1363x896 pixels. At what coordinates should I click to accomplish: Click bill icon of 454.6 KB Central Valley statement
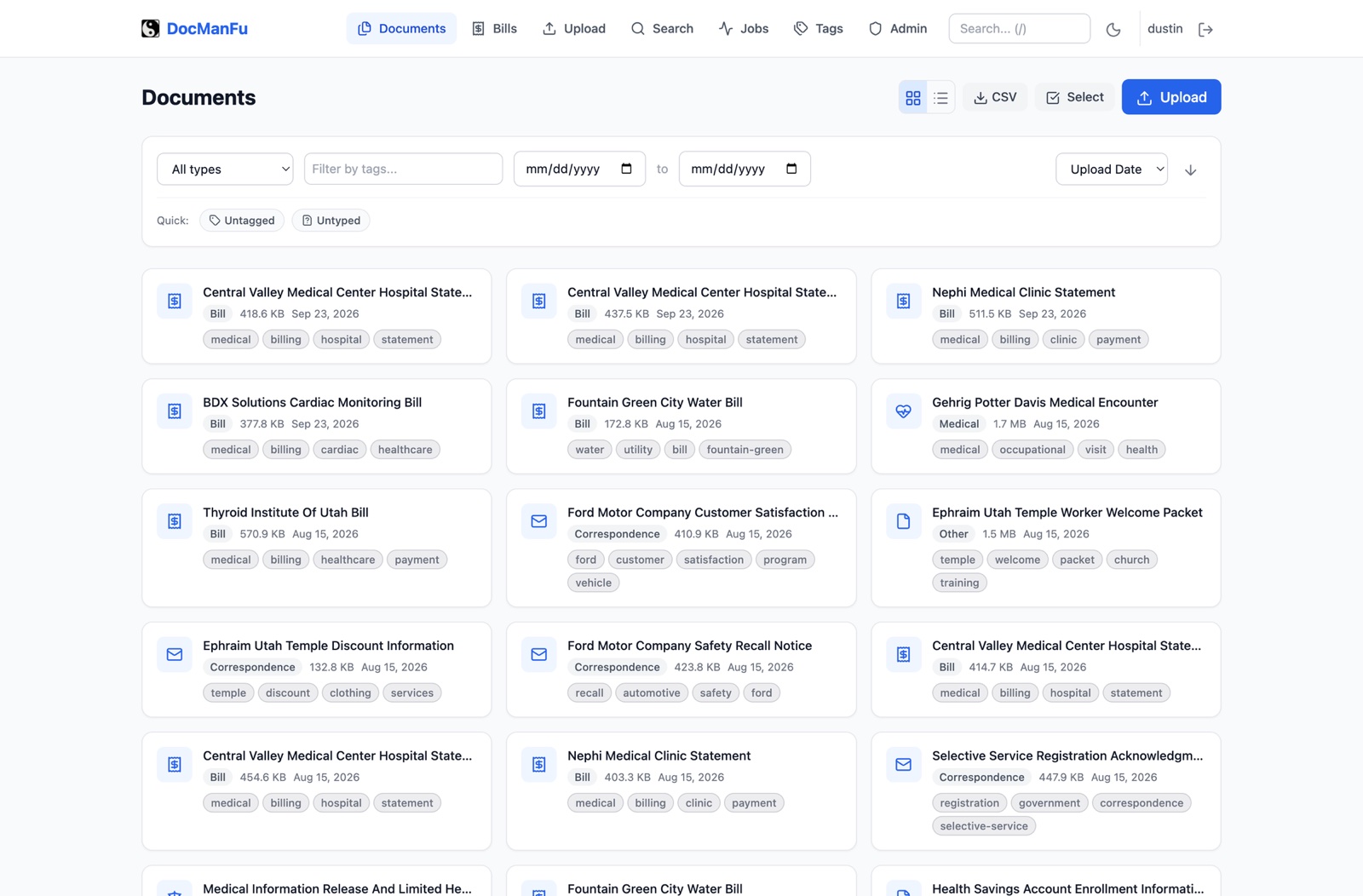[175, 765]
